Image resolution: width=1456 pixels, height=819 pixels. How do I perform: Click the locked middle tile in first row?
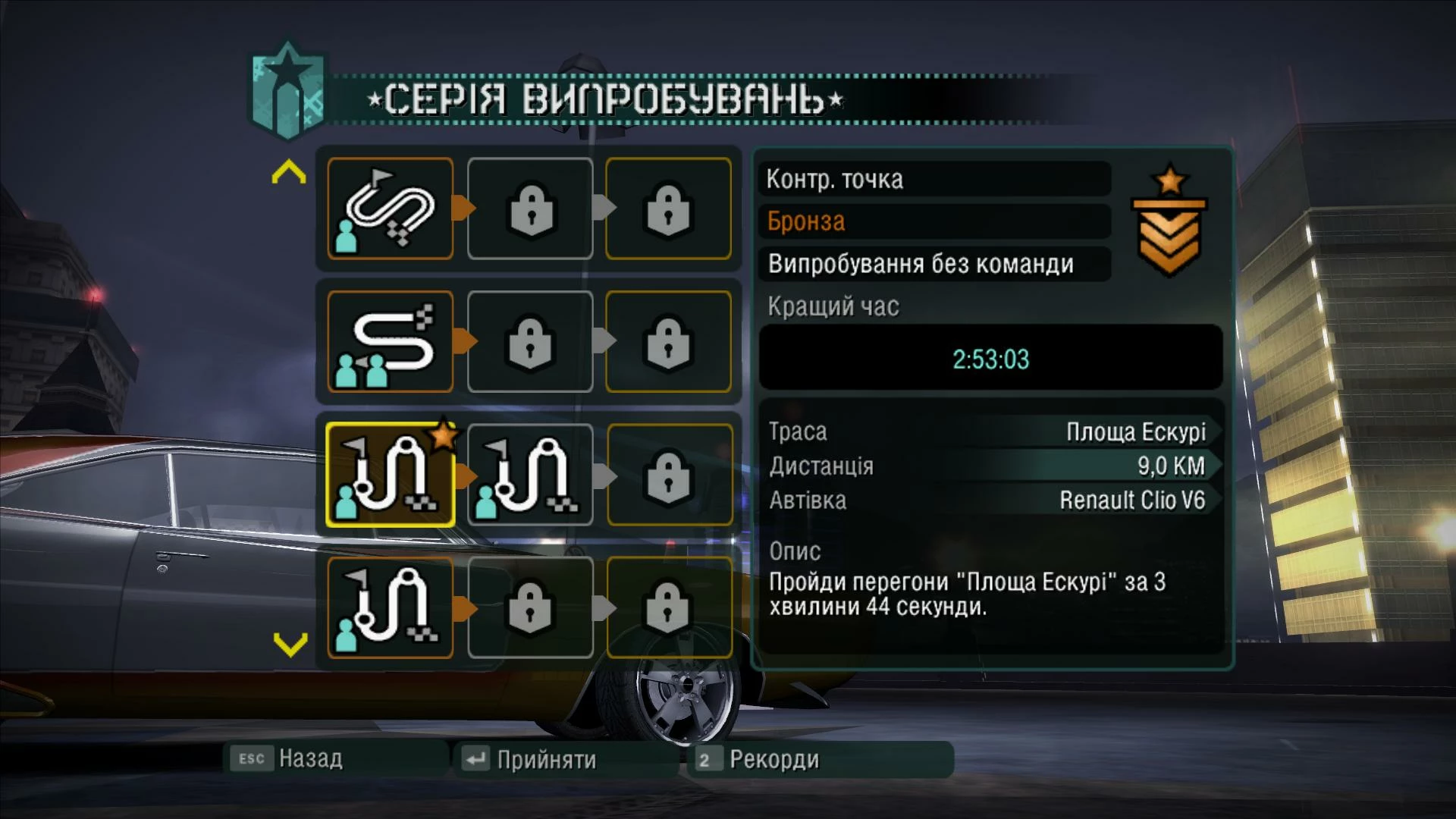tap(530, 209)
